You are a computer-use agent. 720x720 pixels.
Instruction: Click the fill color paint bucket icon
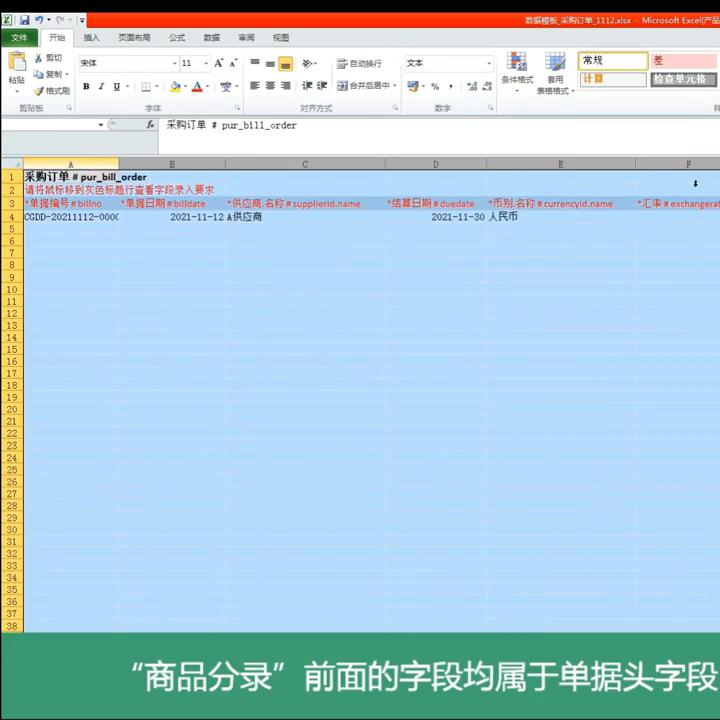175,86
